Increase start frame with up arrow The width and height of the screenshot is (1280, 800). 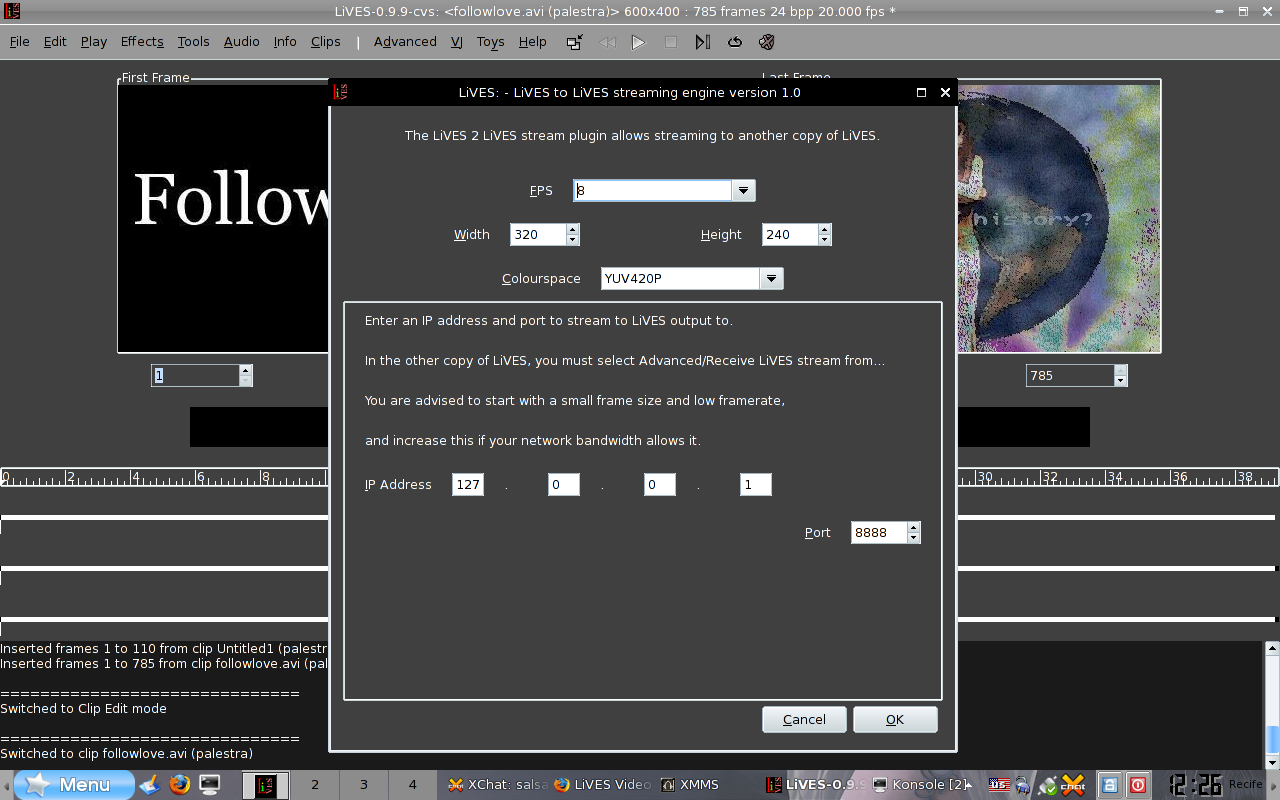(x=246, y=371)
